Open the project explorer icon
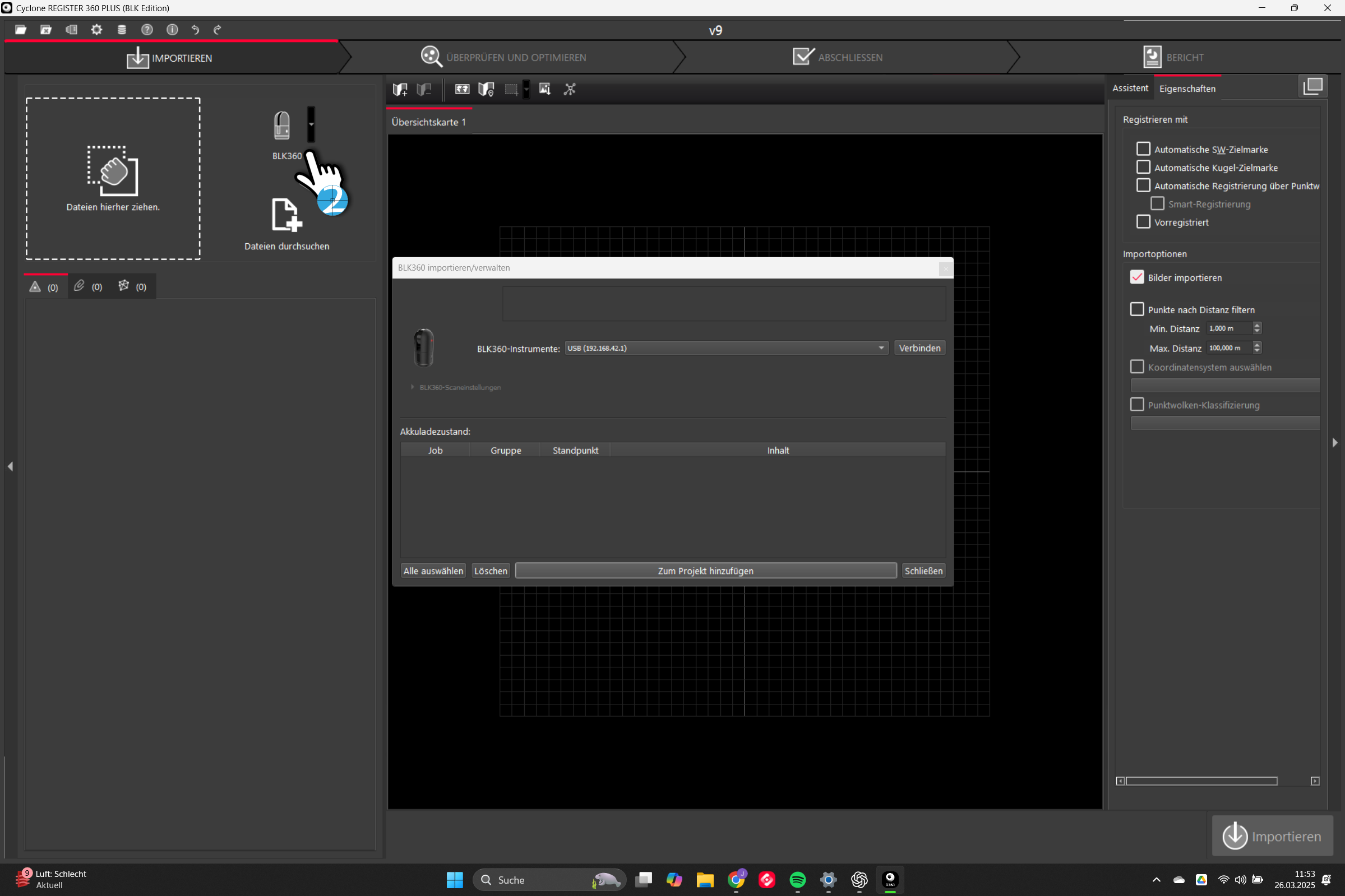Image resolution: width=1345 pixels, height=896 pixels. pos(71,30)
